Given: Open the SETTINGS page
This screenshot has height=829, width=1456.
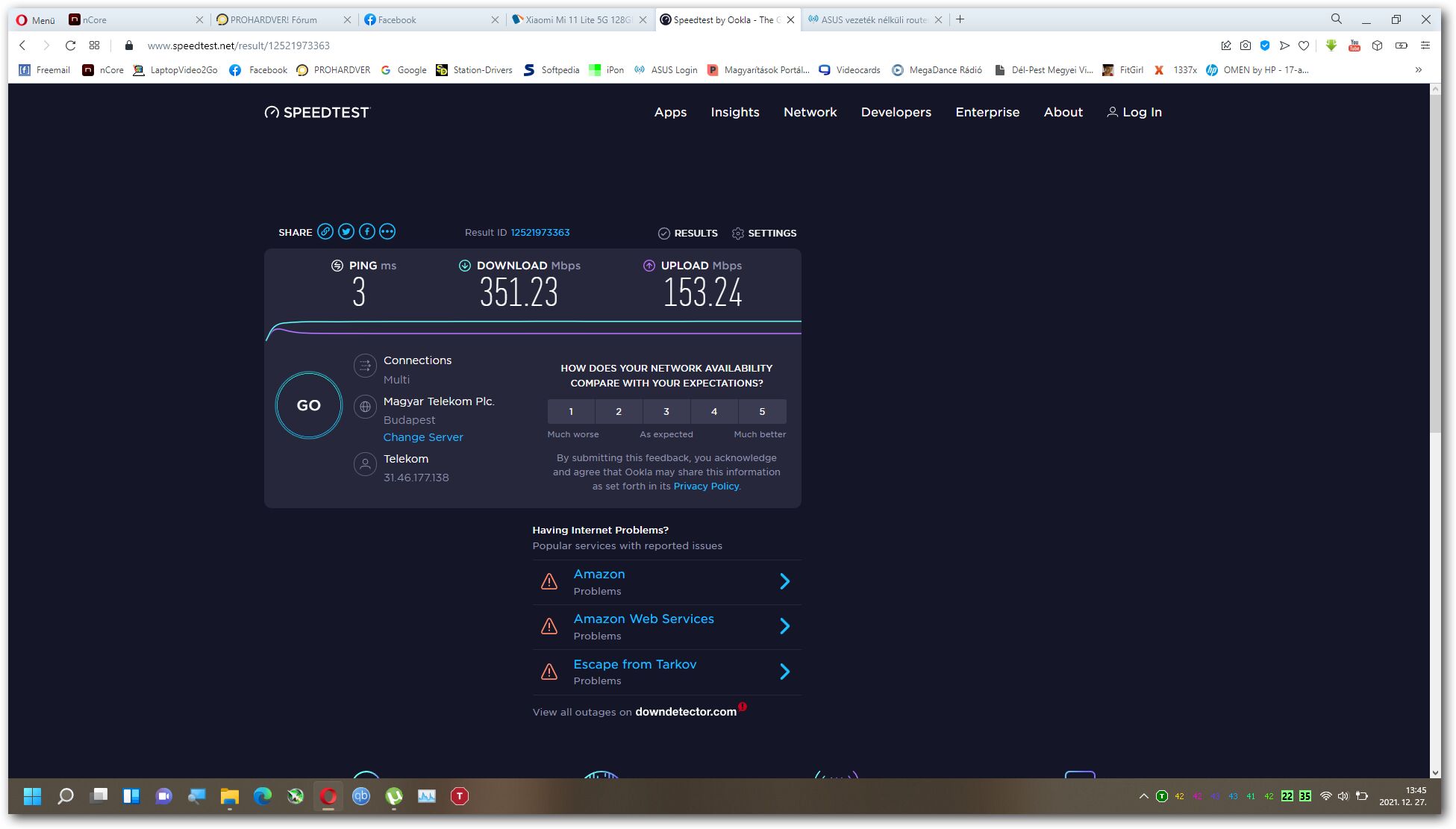Looking at the screenshot, I should click(764, 233).
